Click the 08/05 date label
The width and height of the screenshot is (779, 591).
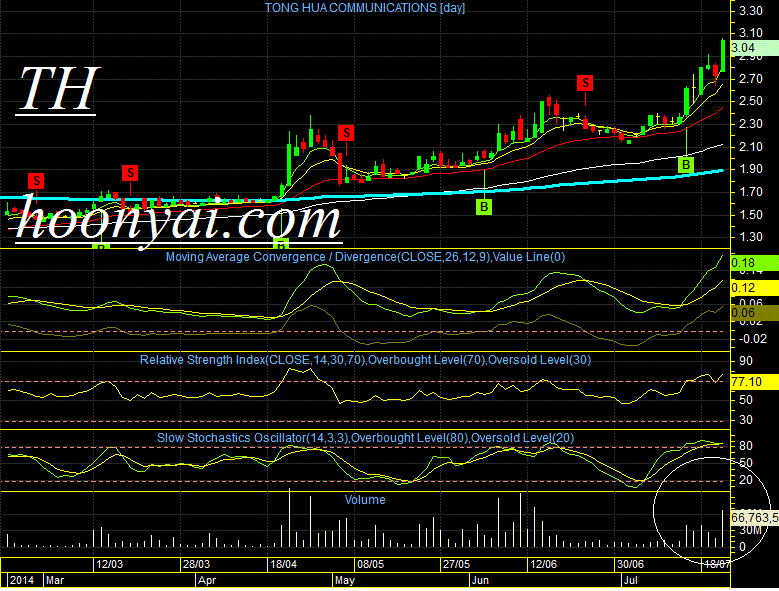click(370, 565)
